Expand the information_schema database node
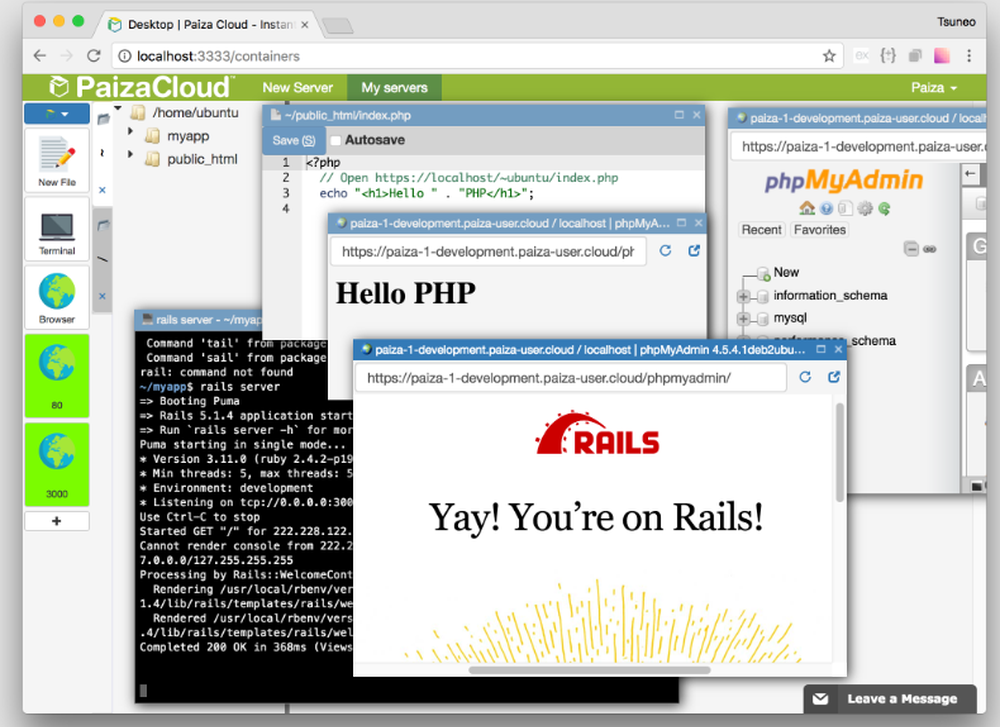 click(743, 296)
